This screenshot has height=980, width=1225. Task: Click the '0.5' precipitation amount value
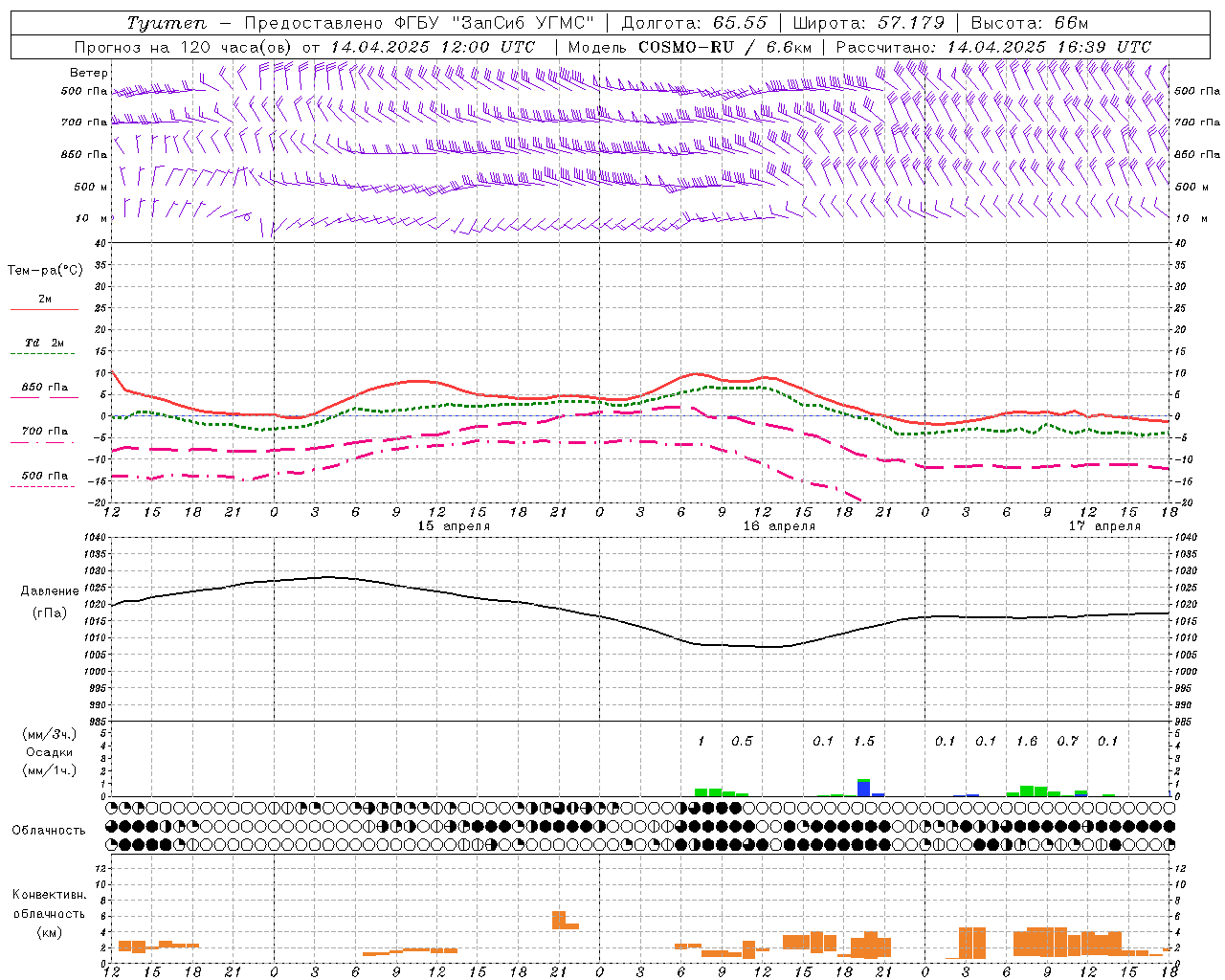742,742
